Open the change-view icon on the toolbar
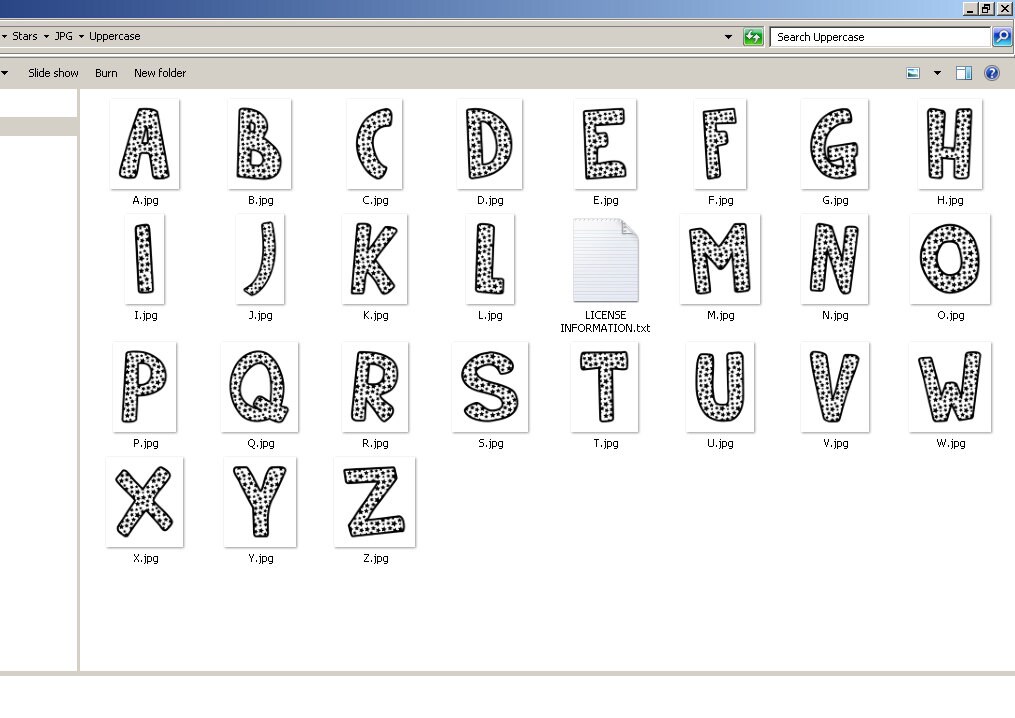Image resolution: width=1015 pixels, height=718 pixels. pyautogui.click(x=913, y=72)
